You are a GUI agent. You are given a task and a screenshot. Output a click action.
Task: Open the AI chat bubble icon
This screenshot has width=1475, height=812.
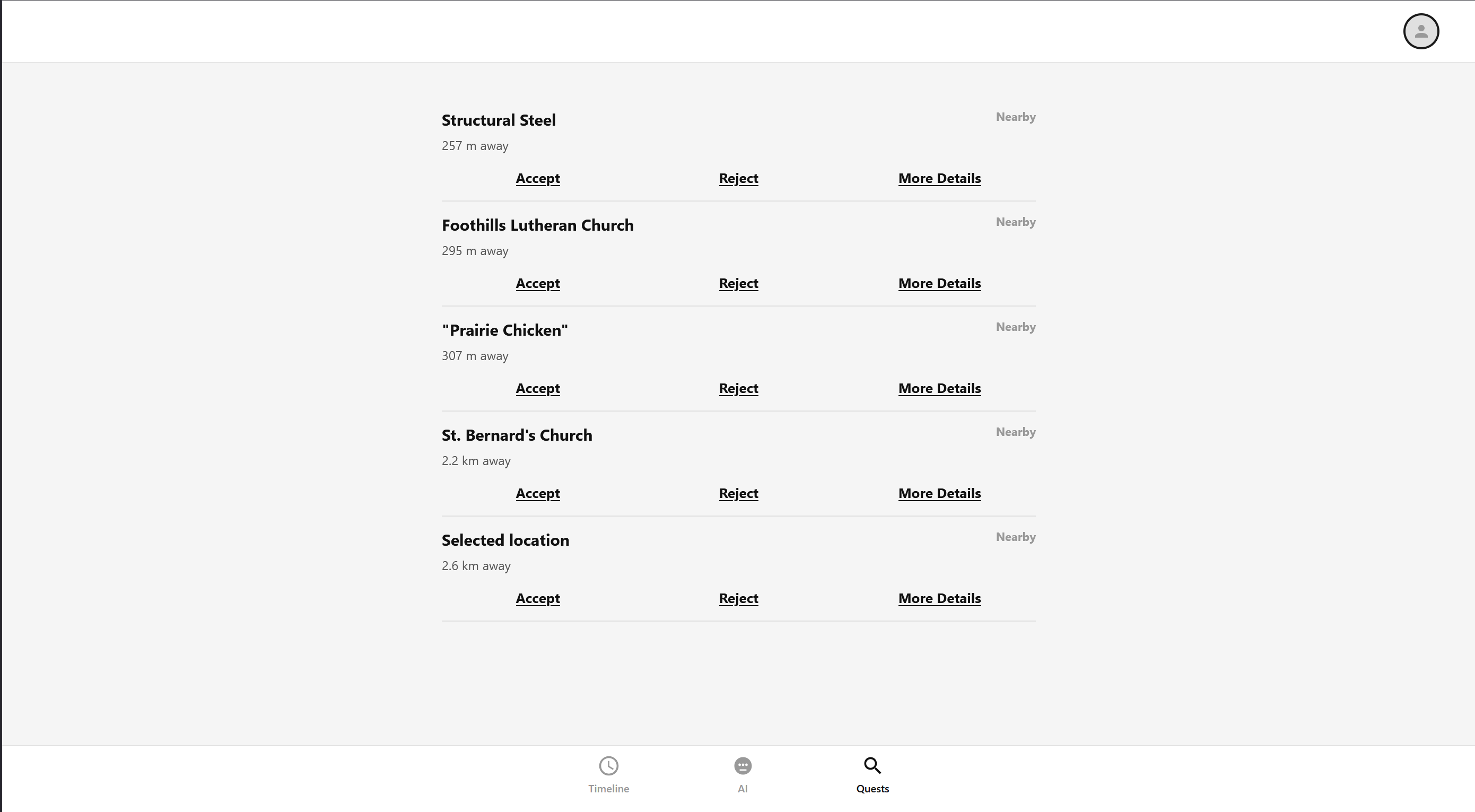click(743, 765)
